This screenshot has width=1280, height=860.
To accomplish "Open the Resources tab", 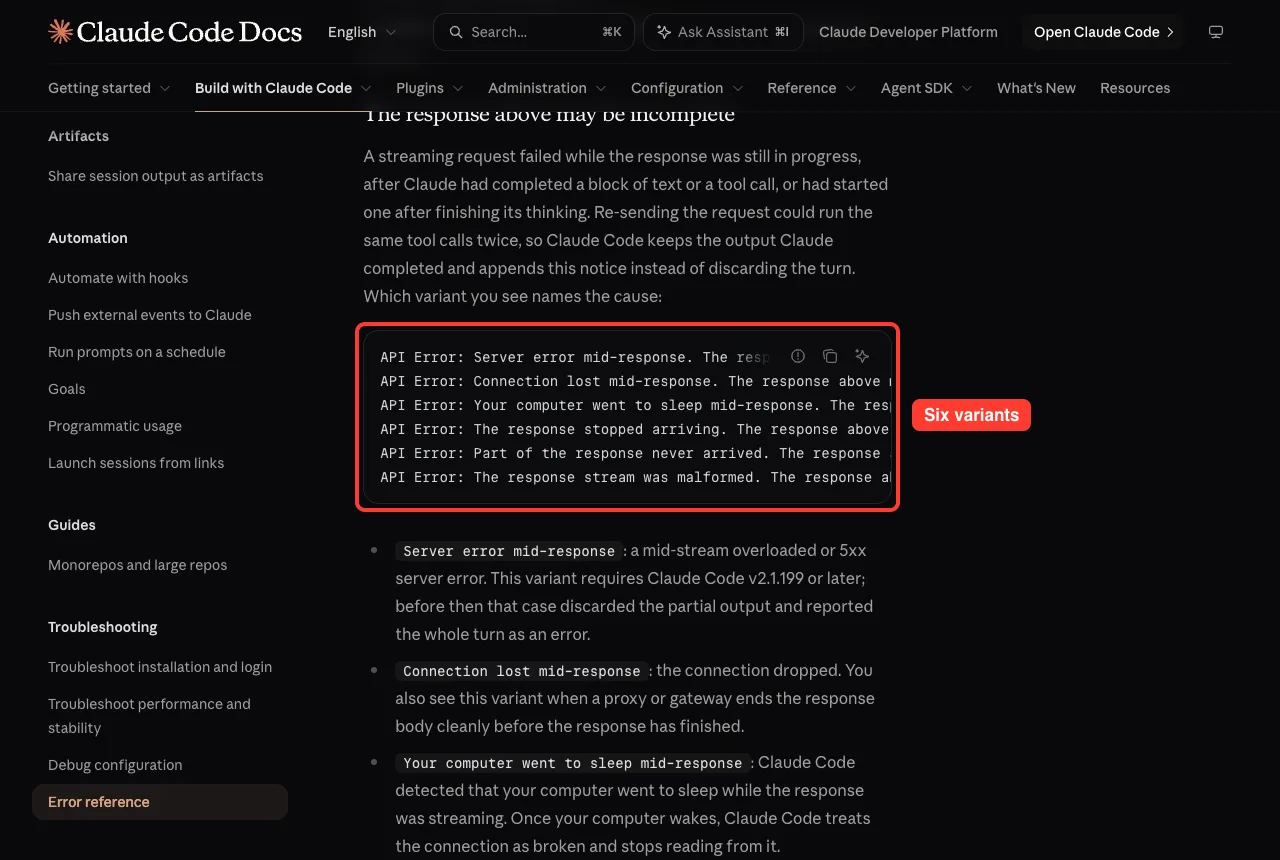I will point(1135,88).
